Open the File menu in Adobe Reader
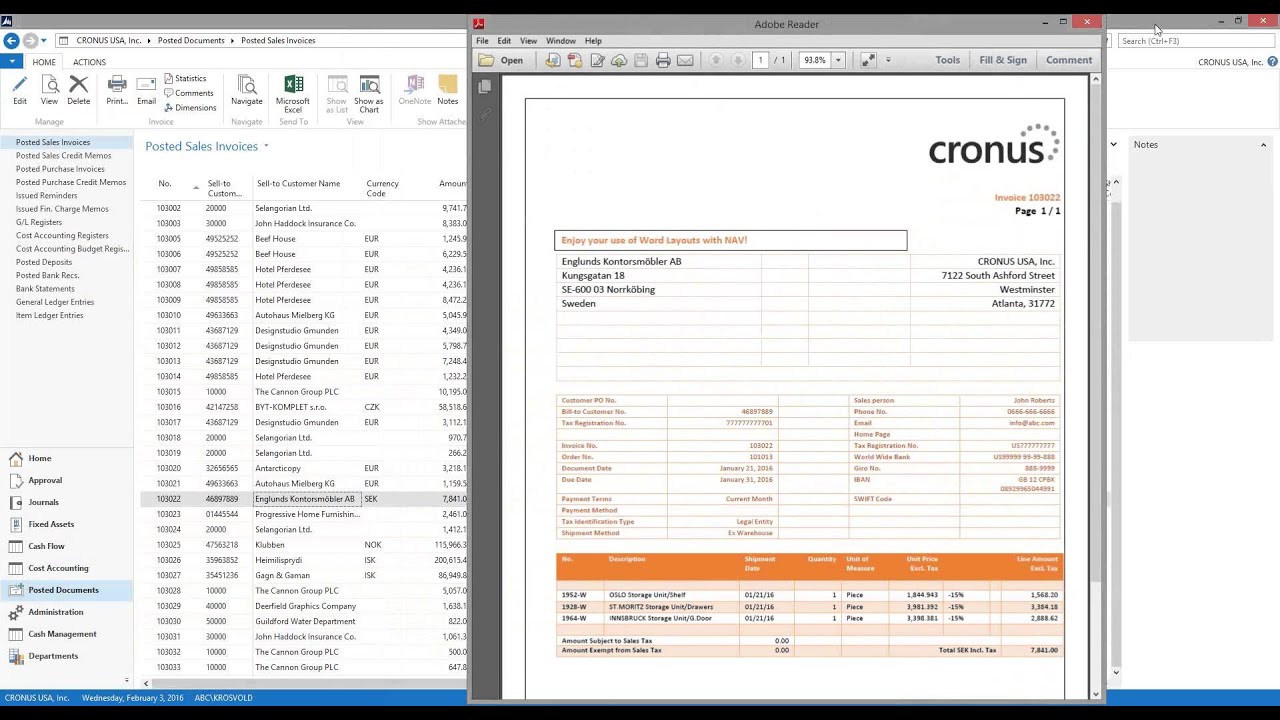Viewport: 1280px width, 720px height. (x=482, y=41)
